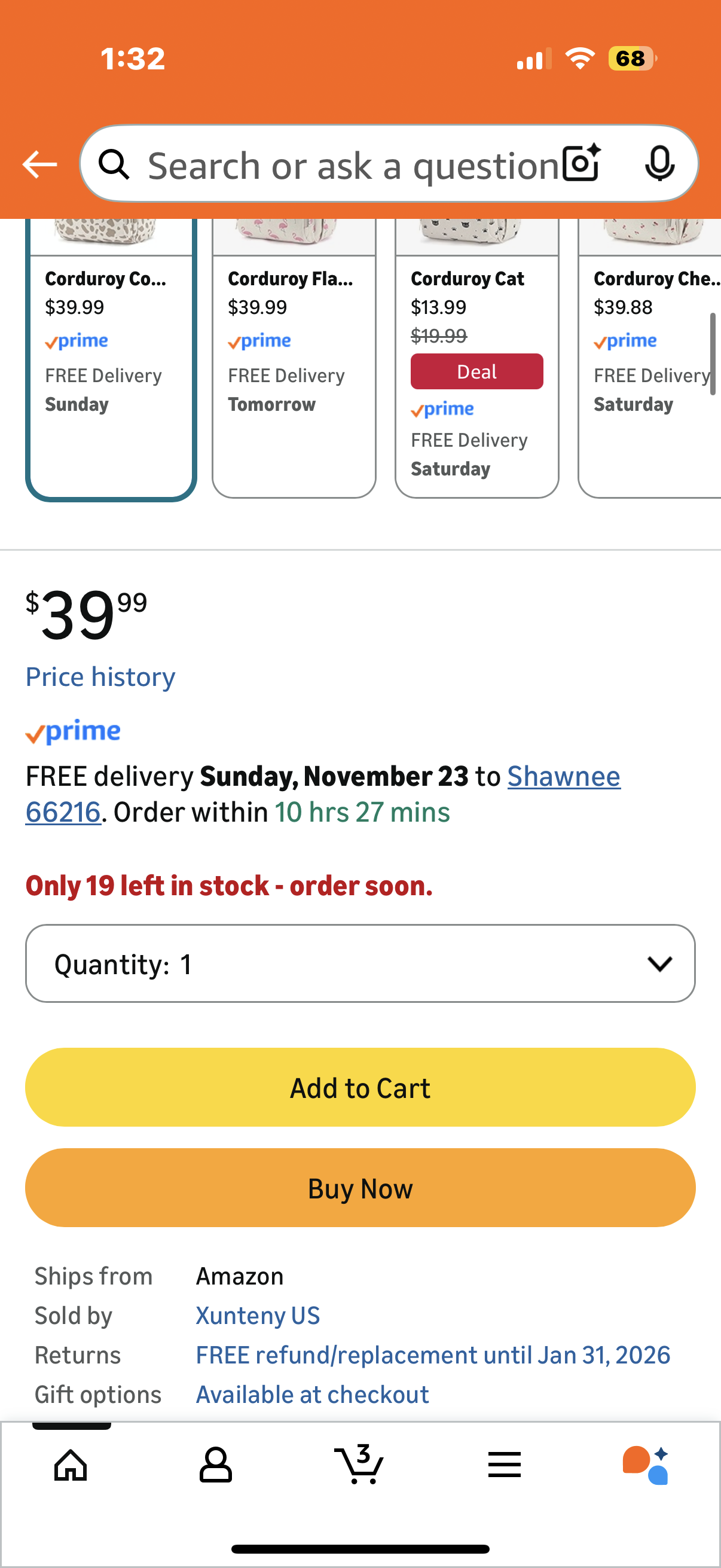This screenshot has height=1568, width=721.
Task: Open the shopping cart icon
Action: pyautogui.click(x=359, y=1465)
